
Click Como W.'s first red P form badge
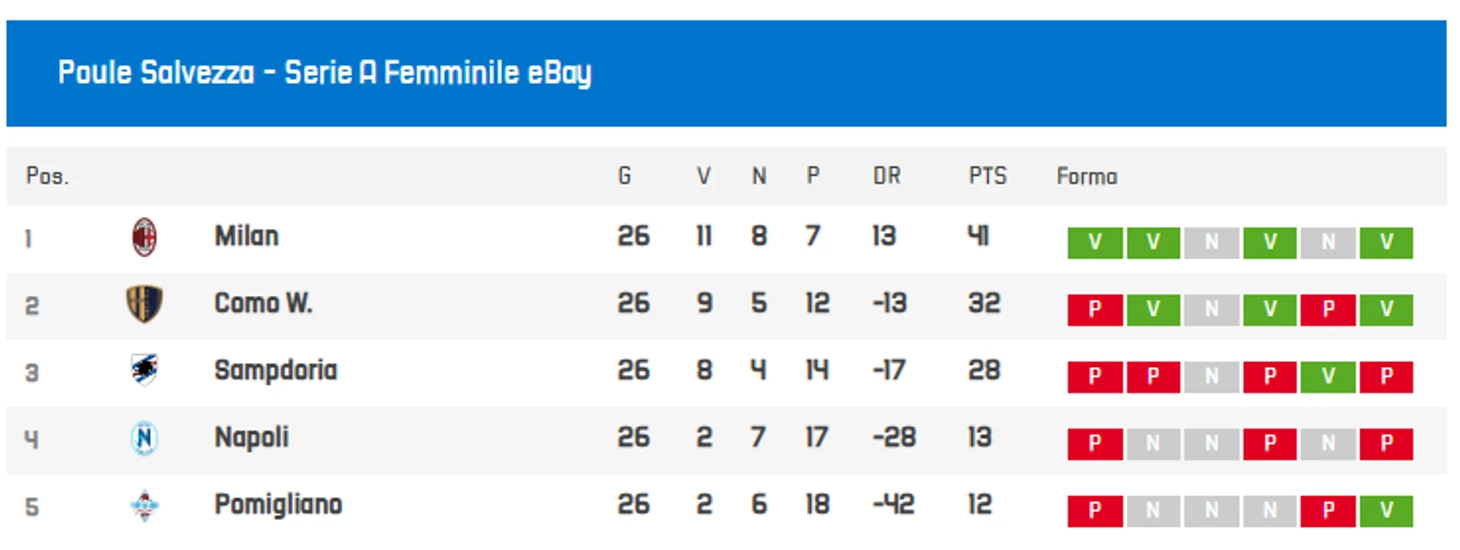click(x=1094, y=310)
